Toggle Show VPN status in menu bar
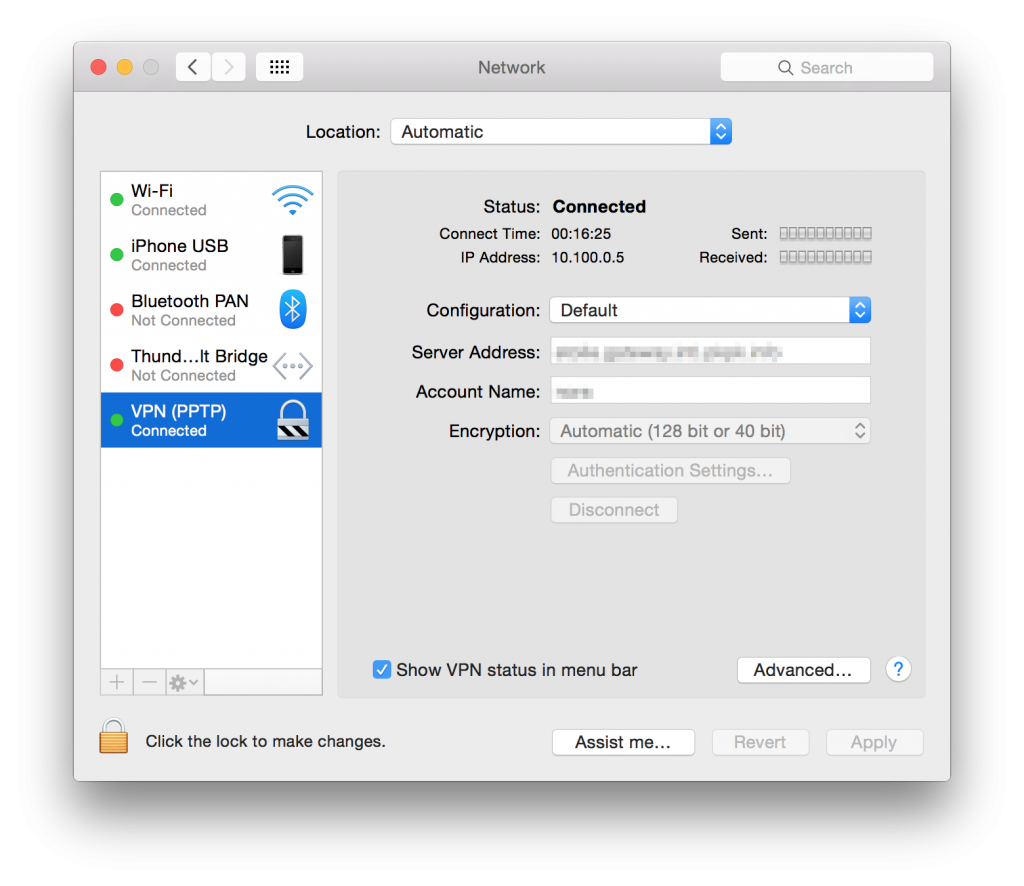This screenshot has width=1024, height=886. (381, 670)
